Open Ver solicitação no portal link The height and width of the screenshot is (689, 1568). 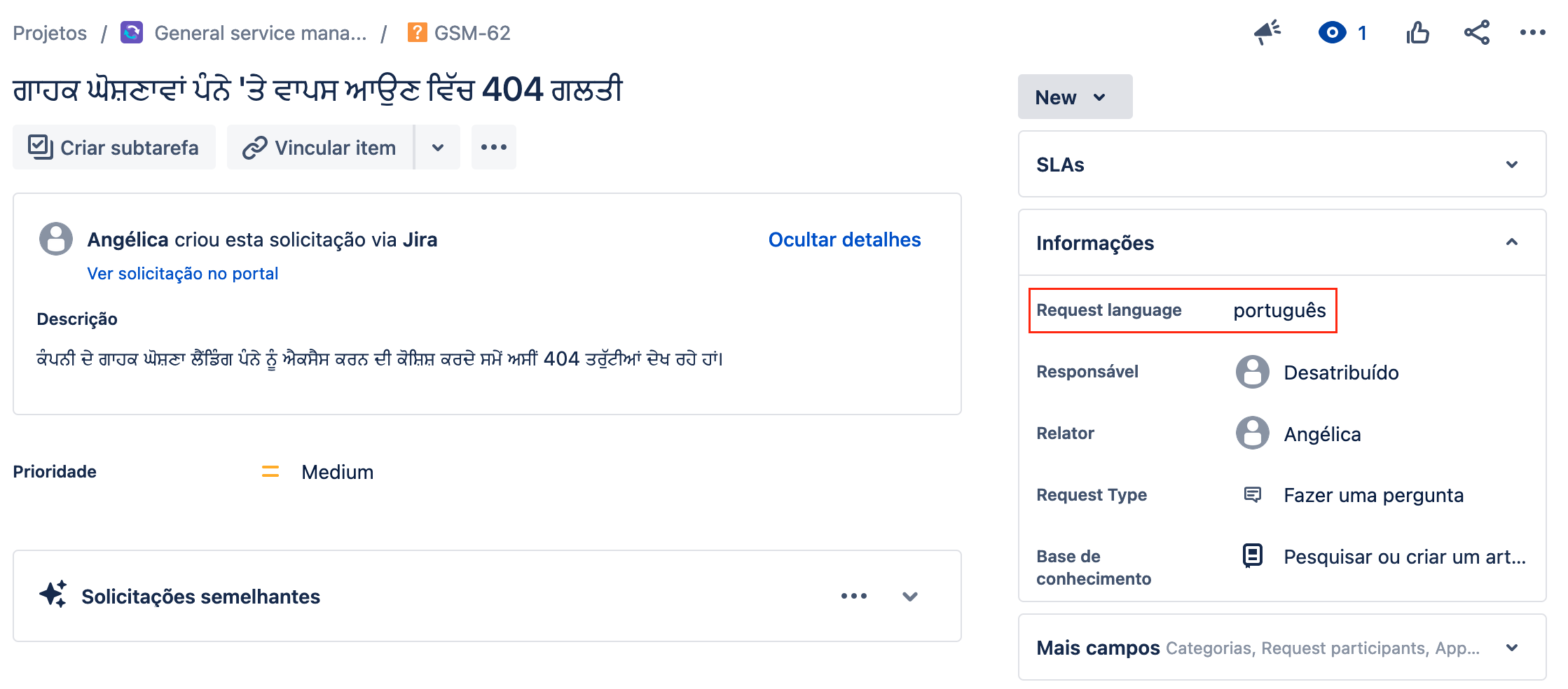pos(182,273)
